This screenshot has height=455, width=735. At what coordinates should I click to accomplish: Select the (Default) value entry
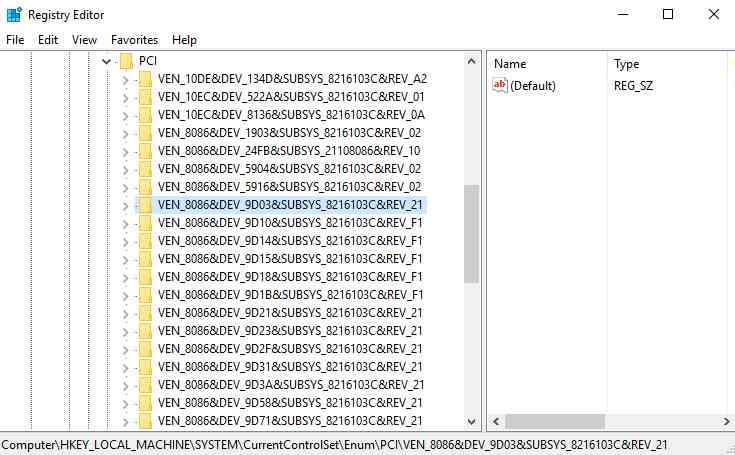coord(533,86)
